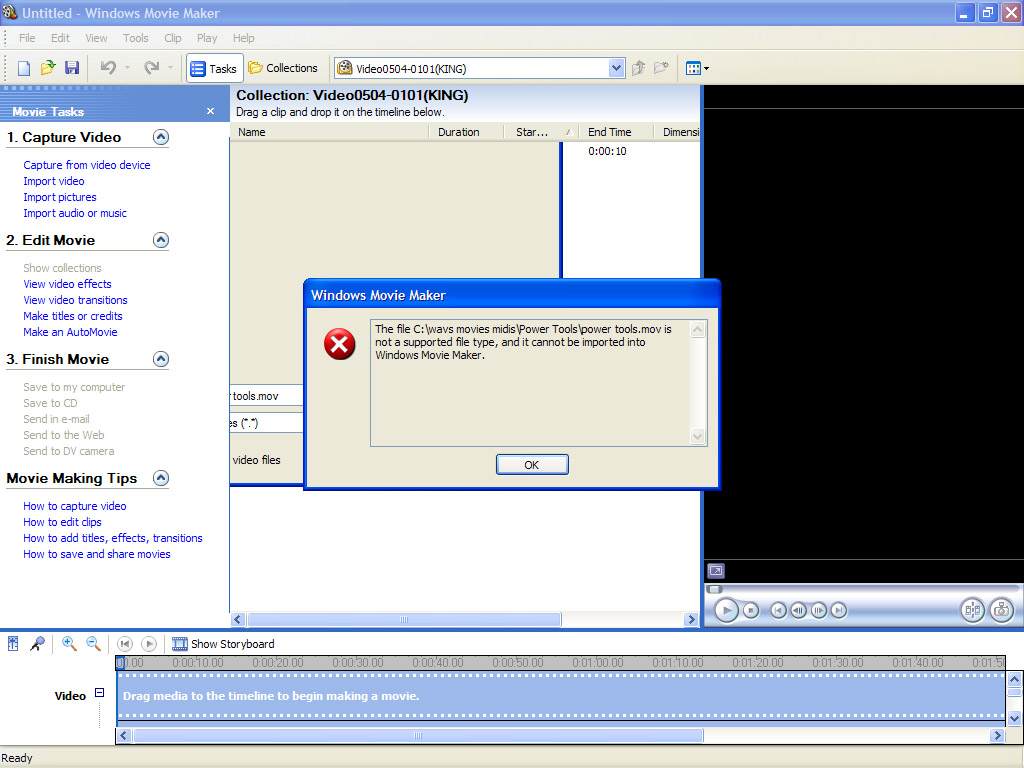
Task: Open the Clip menu
Action: (173, 38)
